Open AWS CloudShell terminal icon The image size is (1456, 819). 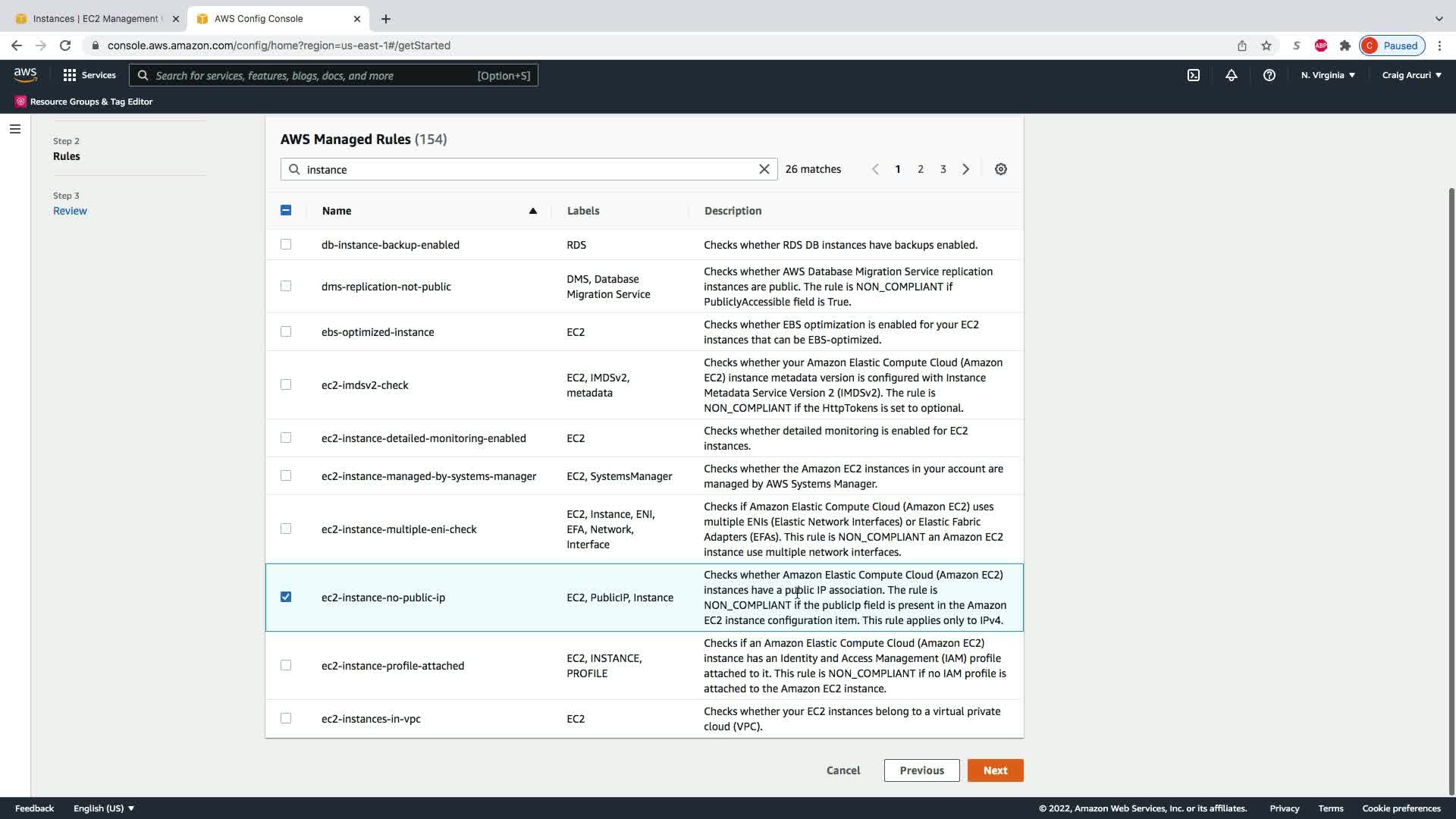tap(1194, 75)
